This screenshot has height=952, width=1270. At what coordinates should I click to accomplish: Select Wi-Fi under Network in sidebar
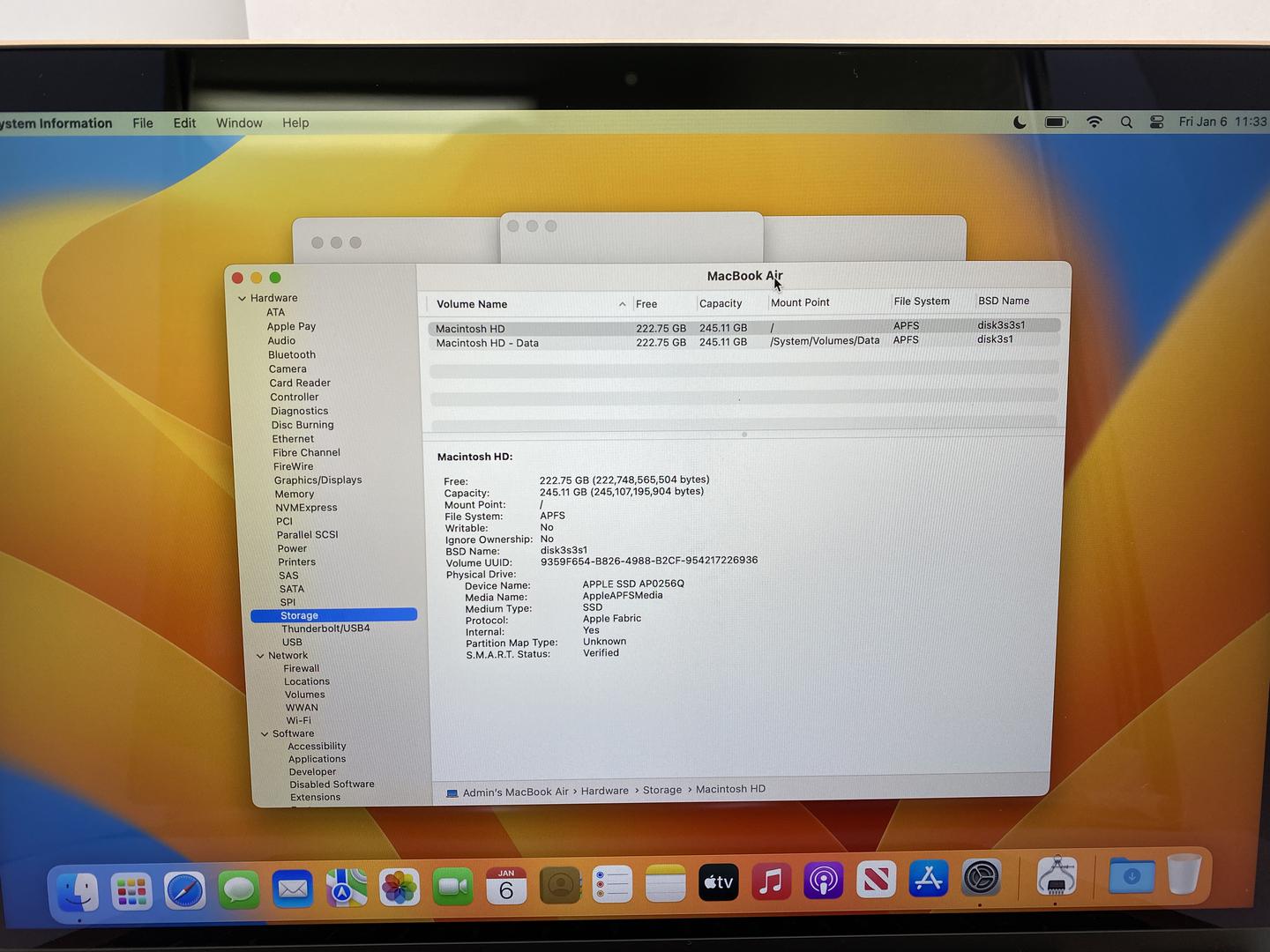[x=298, y=720]
